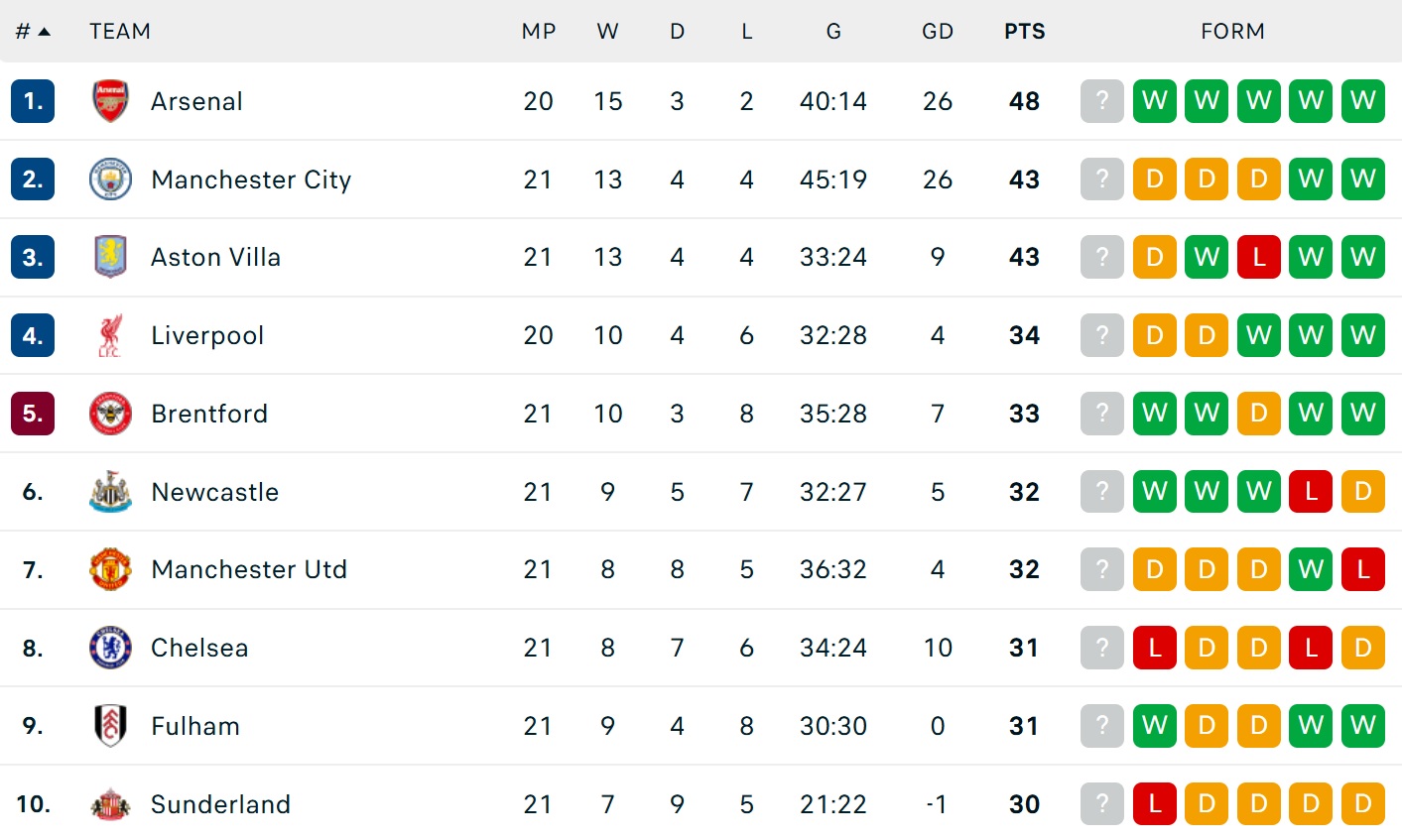
Task: Click the Manchester Utd club crest
Action: pos(110,569)
